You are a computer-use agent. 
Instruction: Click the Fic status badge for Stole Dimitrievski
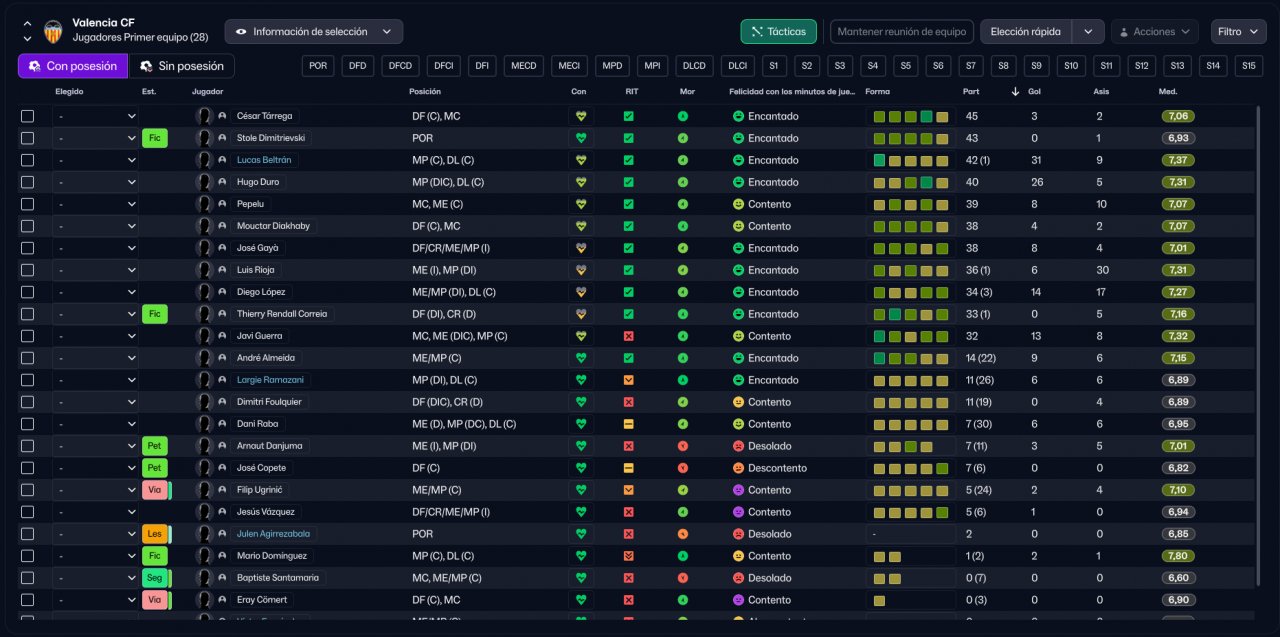pyautogui.click(x=155, y=138)
